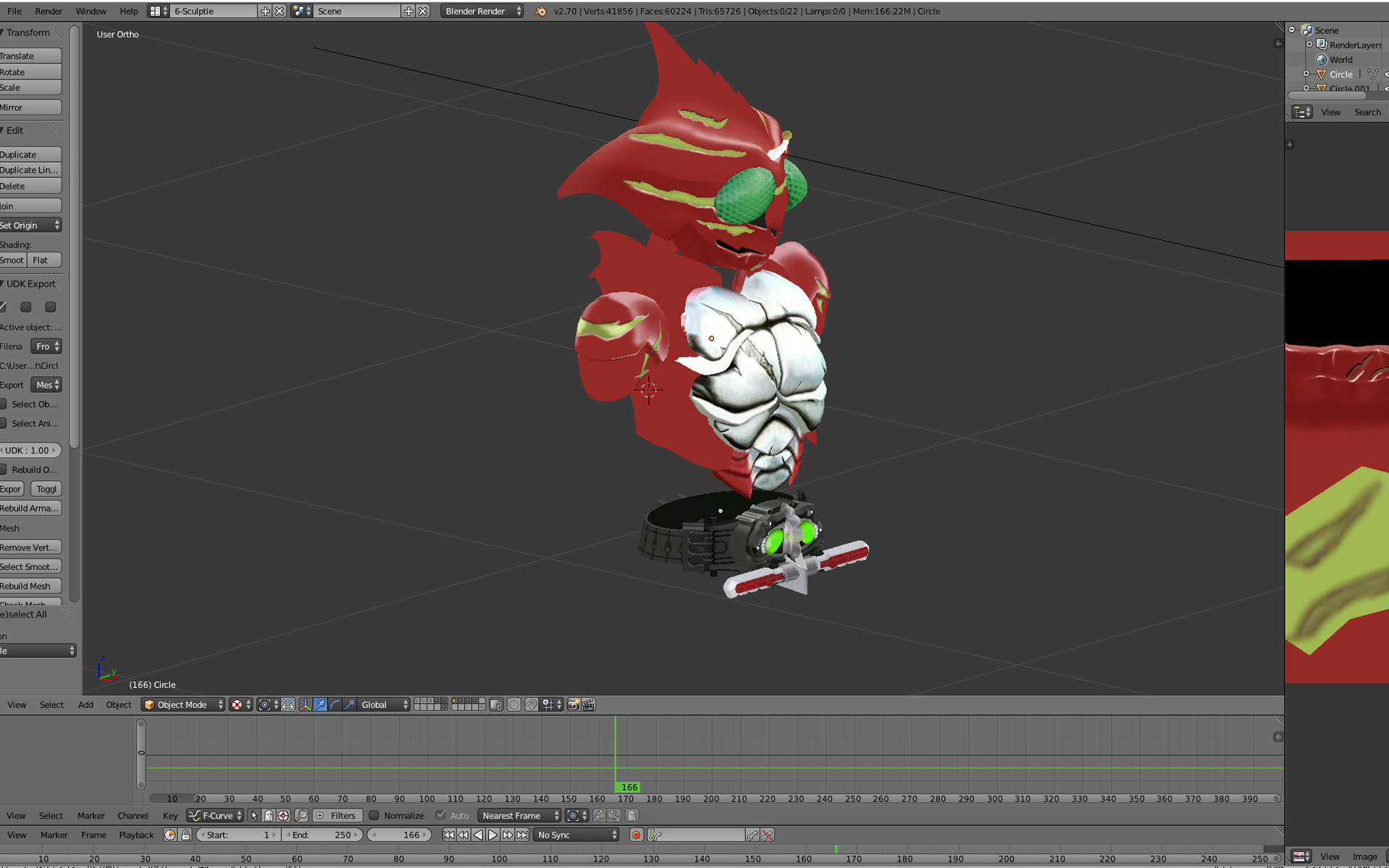Open Window menu in info header
Screen dimensions: 1389x868
(90, 11)
